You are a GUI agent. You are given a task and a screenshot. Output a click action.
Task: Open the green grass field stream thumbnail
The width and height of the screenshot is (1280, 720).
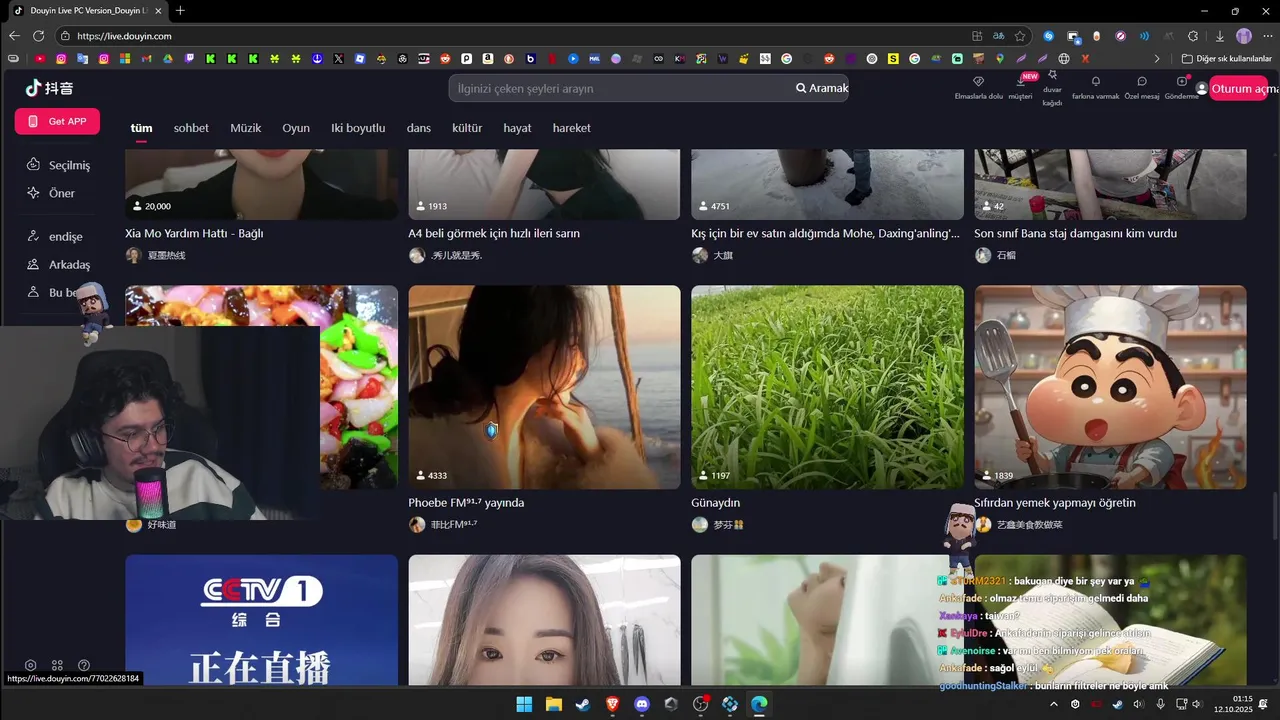(x=827, y=387)
